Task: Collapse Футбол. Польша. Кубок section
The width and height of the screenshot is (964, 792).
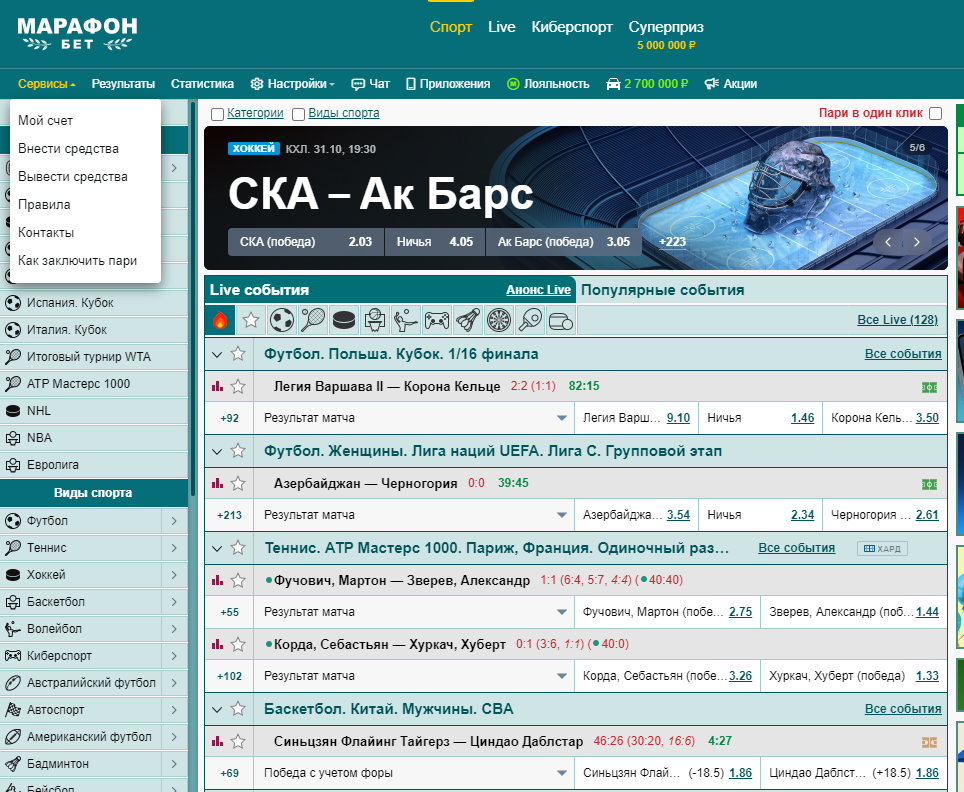Action: (x=217, y=354)
